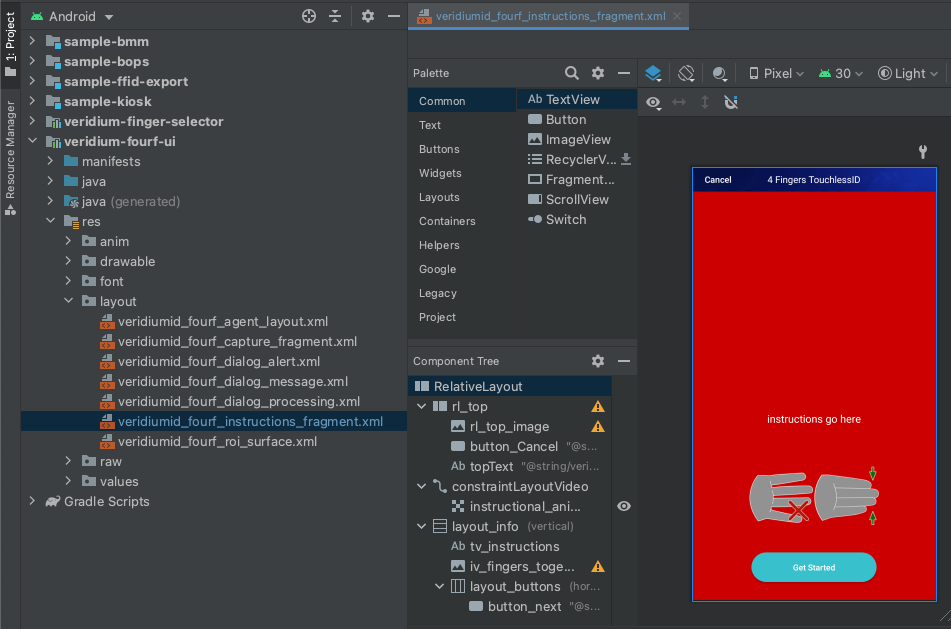This screenshot has height=629, width=951.
Task: Open Component Tree gear settings
Action: point(598,361)
